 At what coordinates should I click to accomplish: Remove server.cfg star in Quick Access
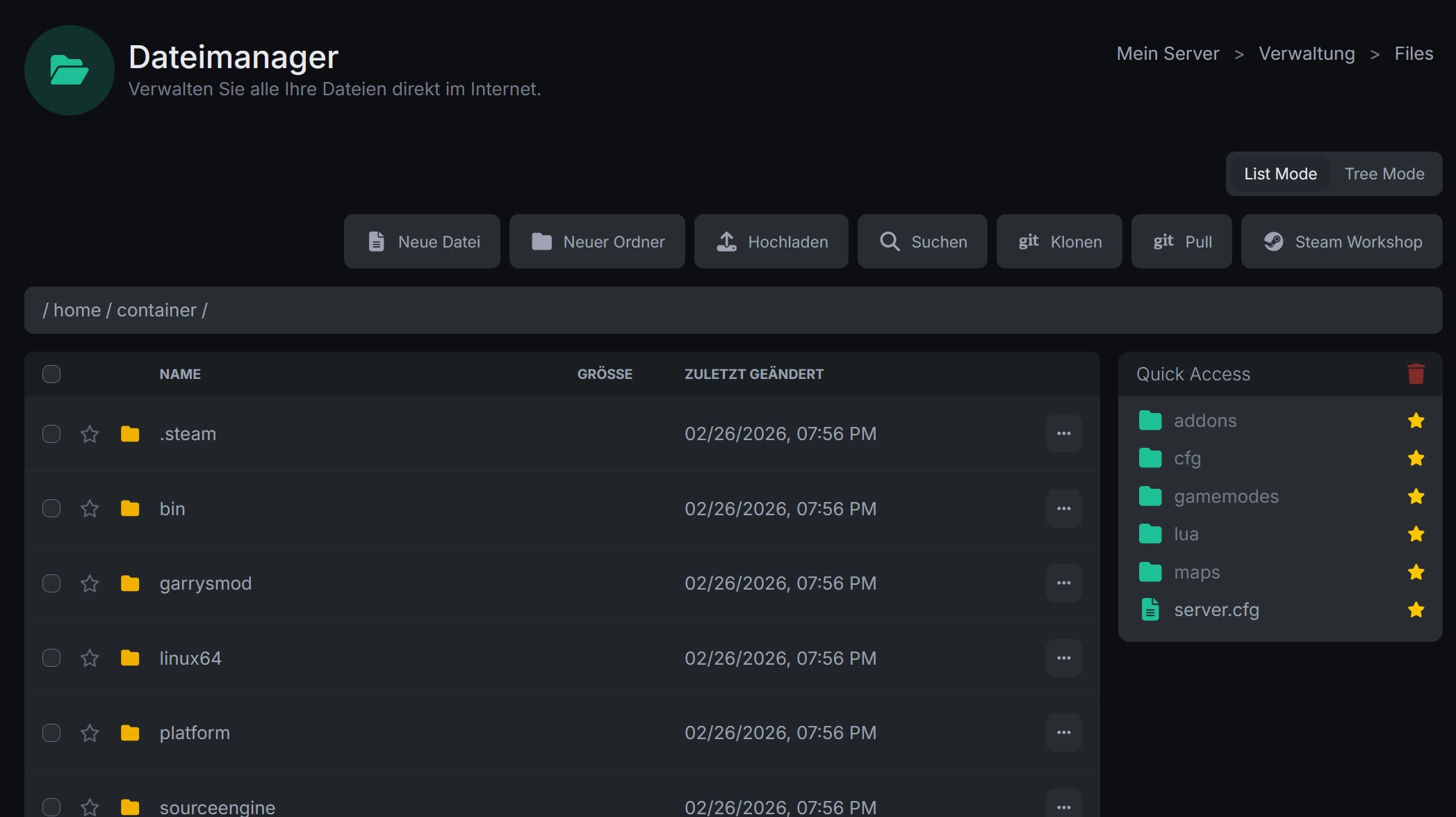pos(1416,610)
